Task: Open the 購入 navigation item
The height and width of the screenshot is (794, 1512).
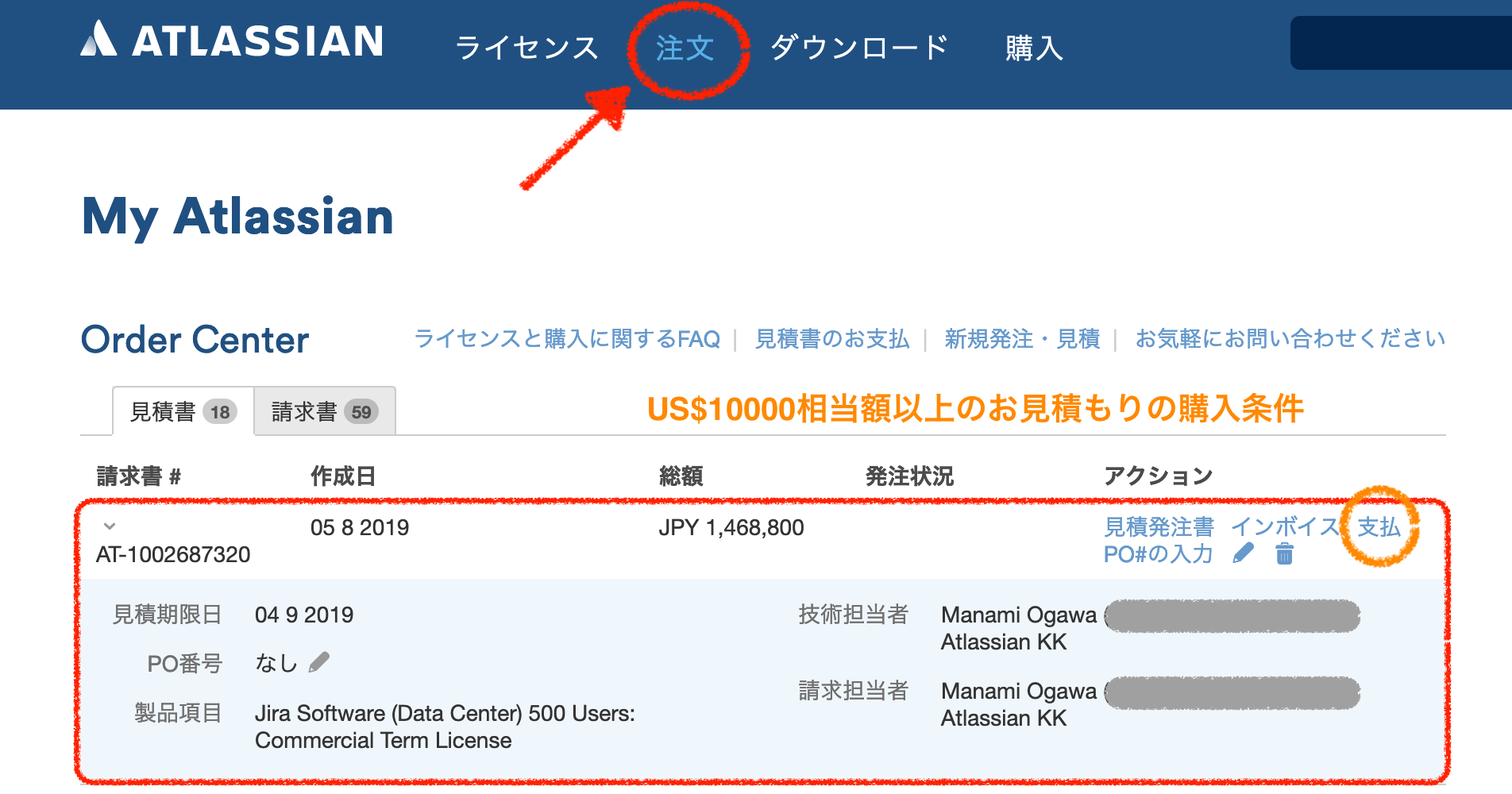Action: pos(1034,48)
